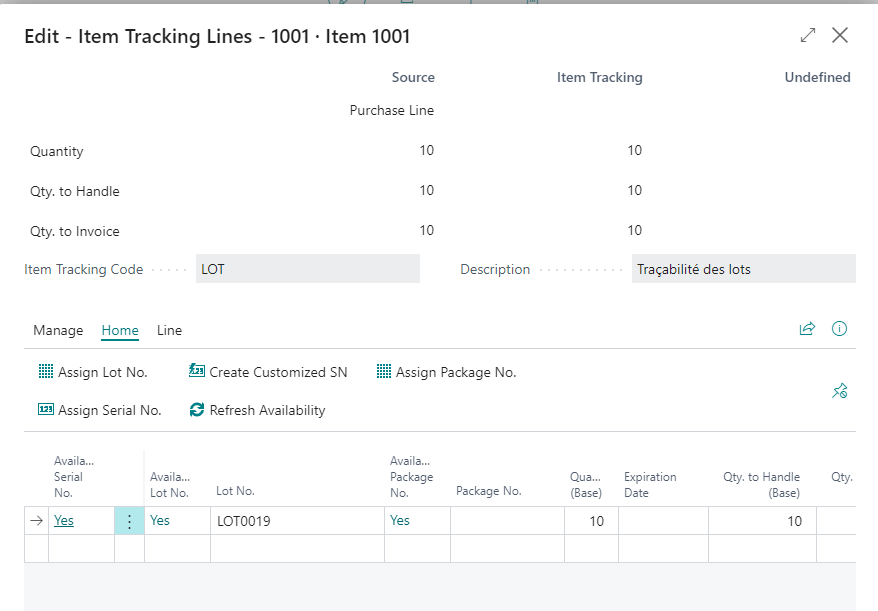This screenshot has width=878, height=611.
Task: Click the Assign Serial No. icon
Action: (46, 409)
